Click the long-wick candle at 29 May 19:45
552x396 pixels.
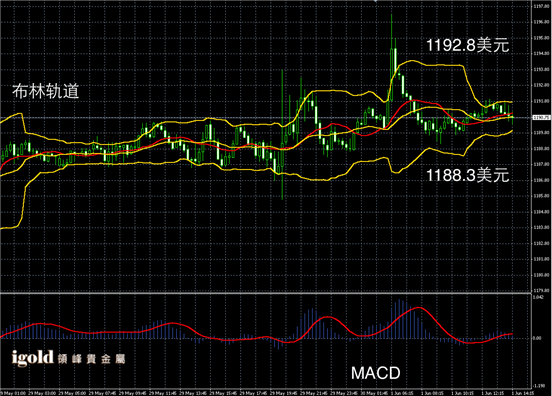pos(282,134)
